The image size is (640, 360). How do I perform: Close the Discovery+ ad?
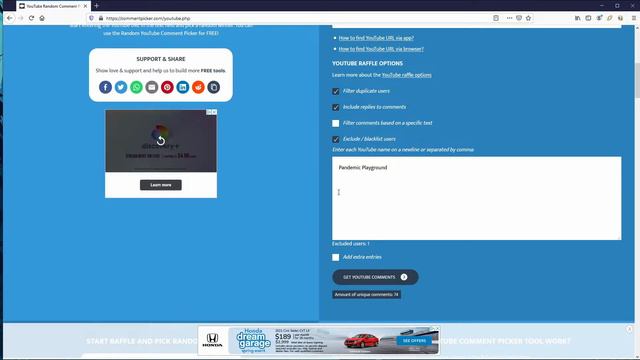click(x=214, y=112)
